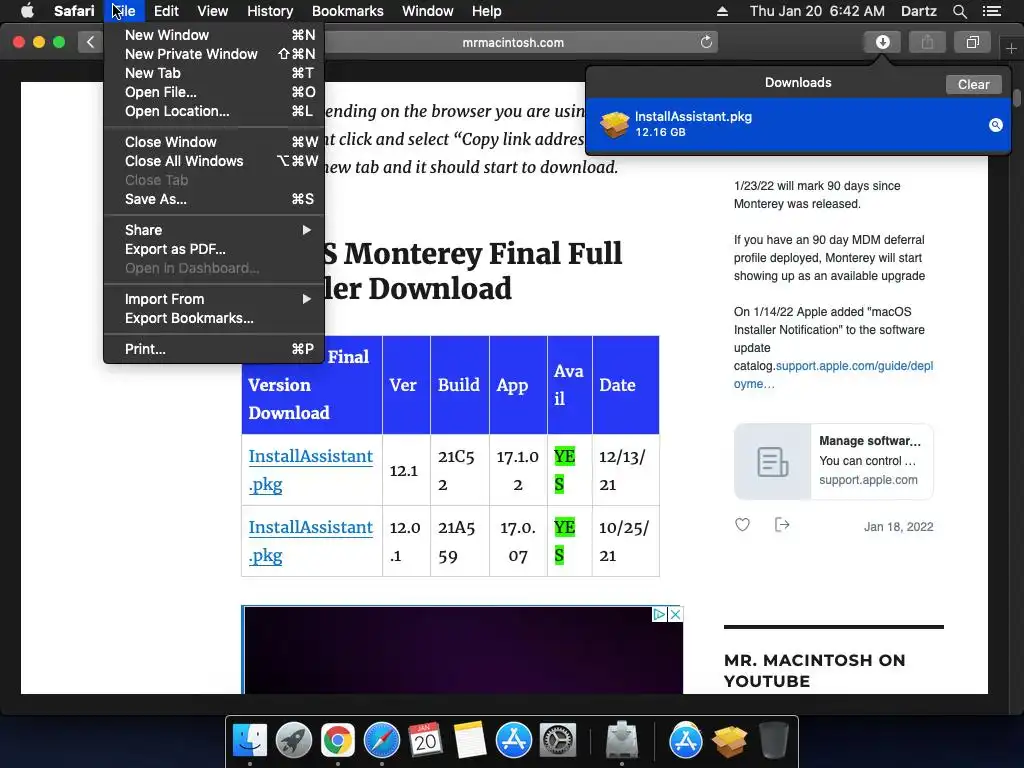Choose Open Location... menu item
Image resolution: width=1024 pixels, height=768 pixels.
(214, 111)
